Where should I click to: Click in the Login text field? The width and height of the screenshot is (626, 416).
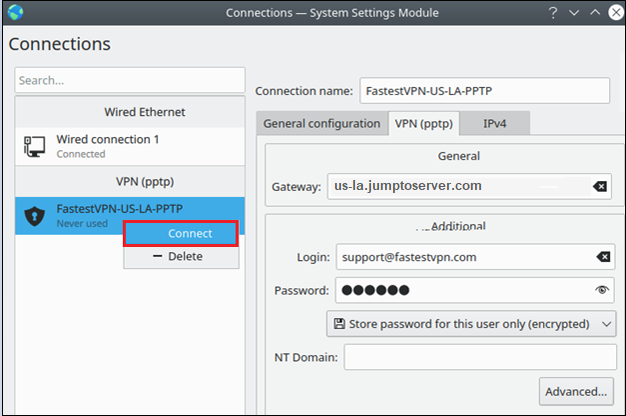click(x=475, y=257)
